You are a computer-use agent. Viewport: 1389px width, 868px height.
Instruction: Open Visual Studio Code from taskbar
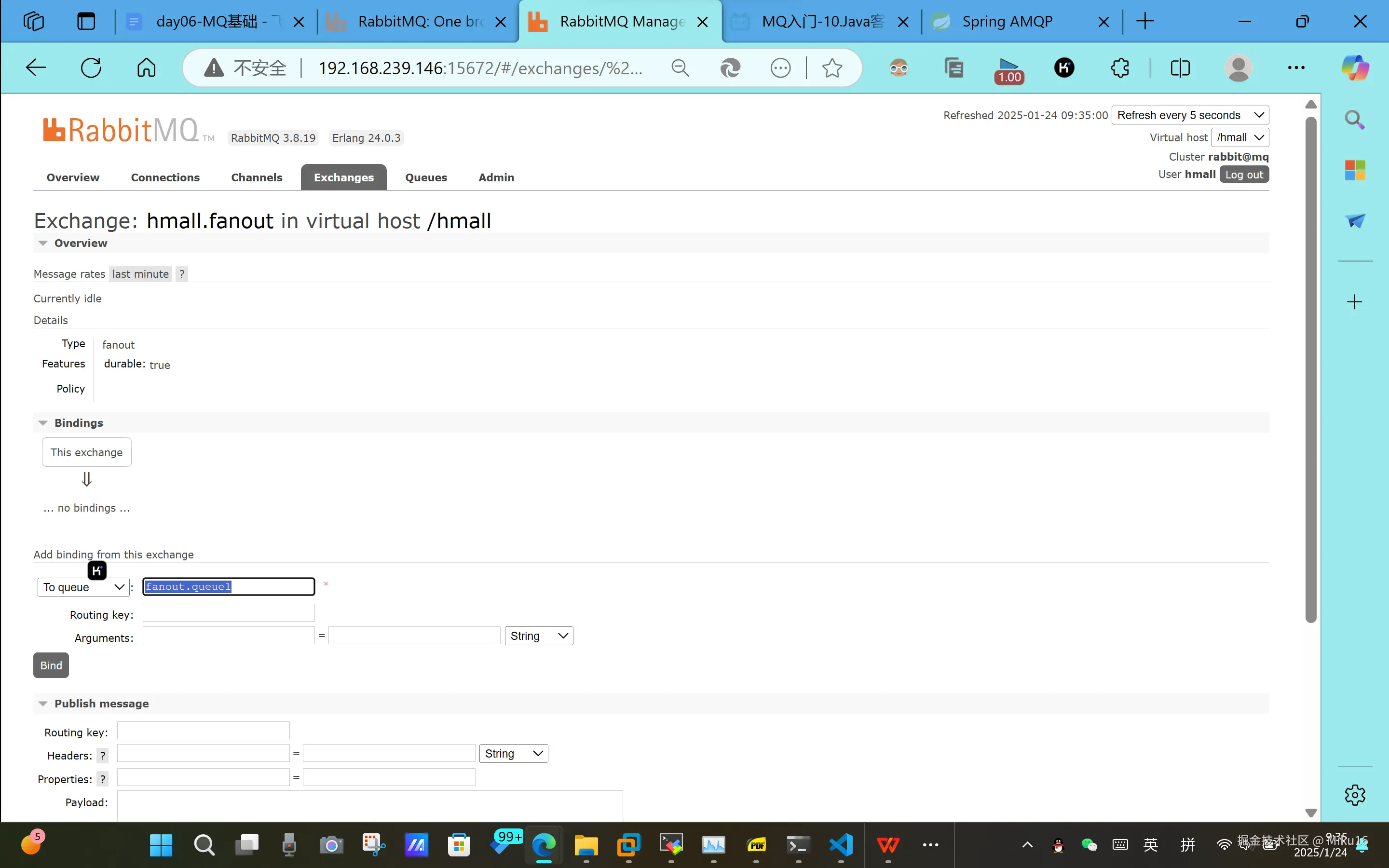pos(841,844)
